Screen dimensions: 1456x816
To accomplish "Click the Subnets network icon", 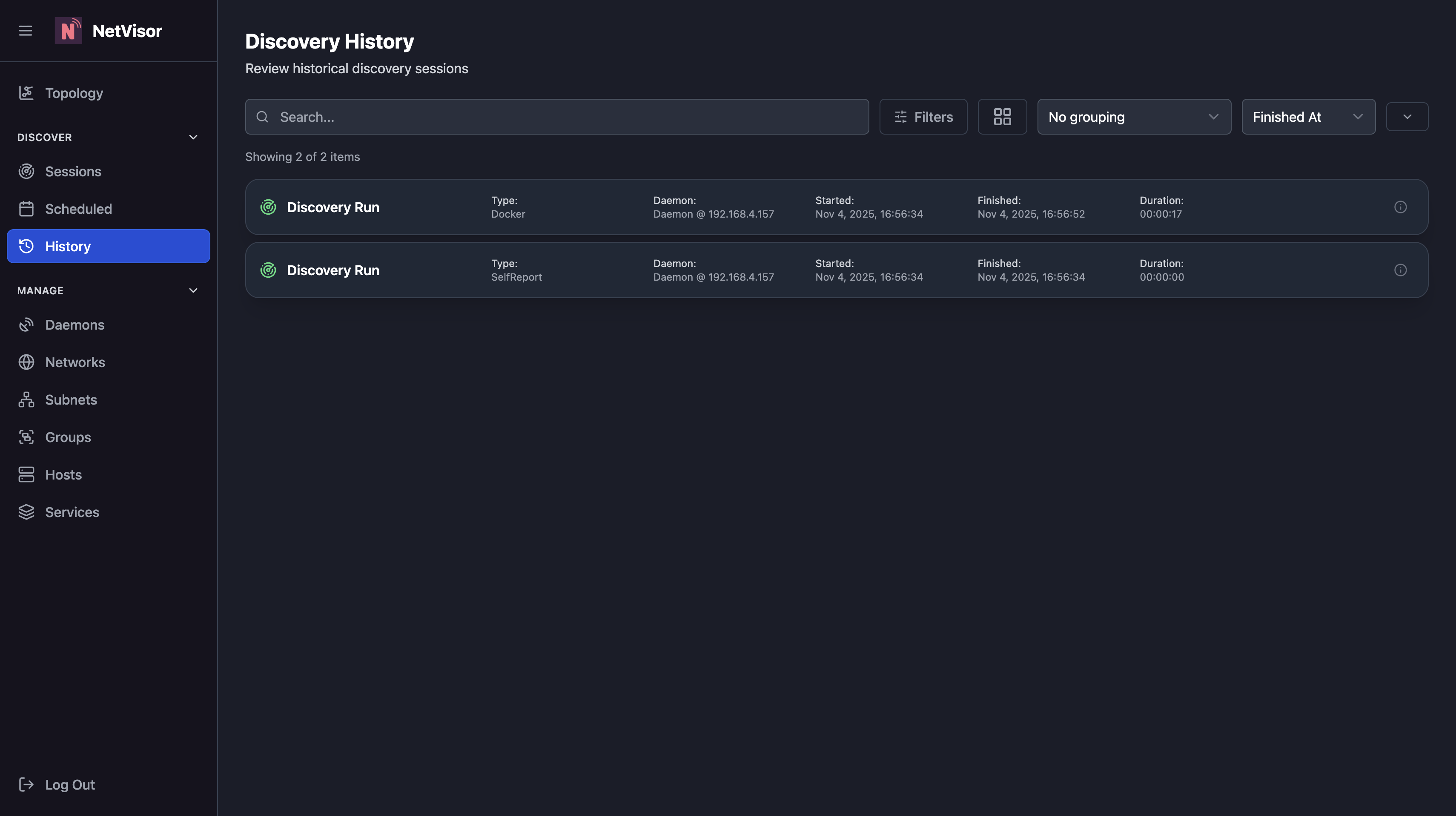I will tap(26, 400).
